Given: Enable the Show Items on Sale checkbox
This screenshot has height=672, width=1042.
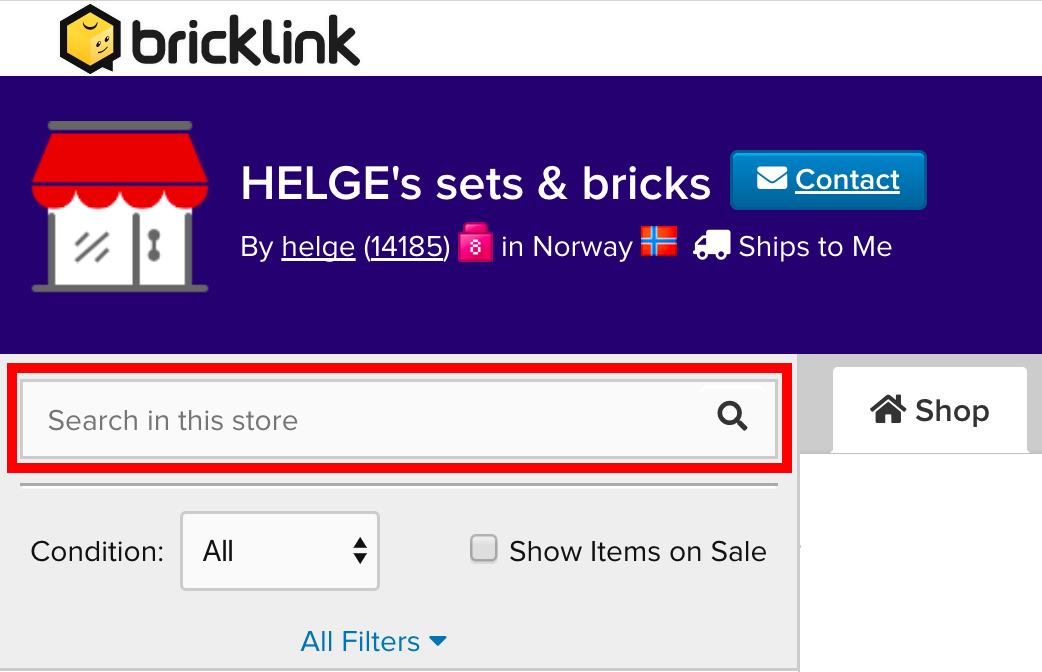Looking at the screenshot, I should 483,549.
